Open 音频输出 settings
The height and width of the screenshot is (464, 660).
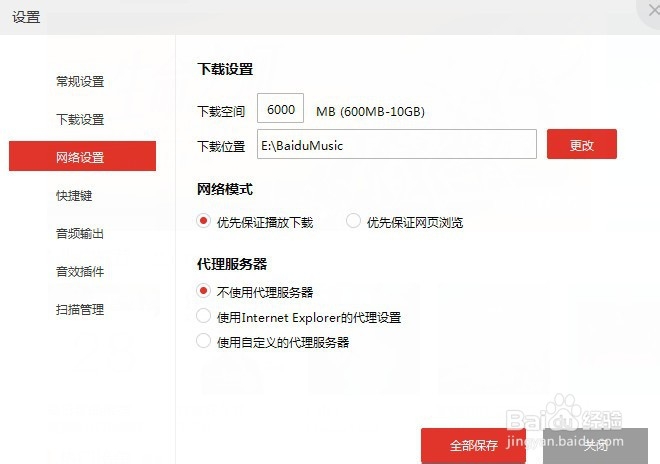(80, 234)
